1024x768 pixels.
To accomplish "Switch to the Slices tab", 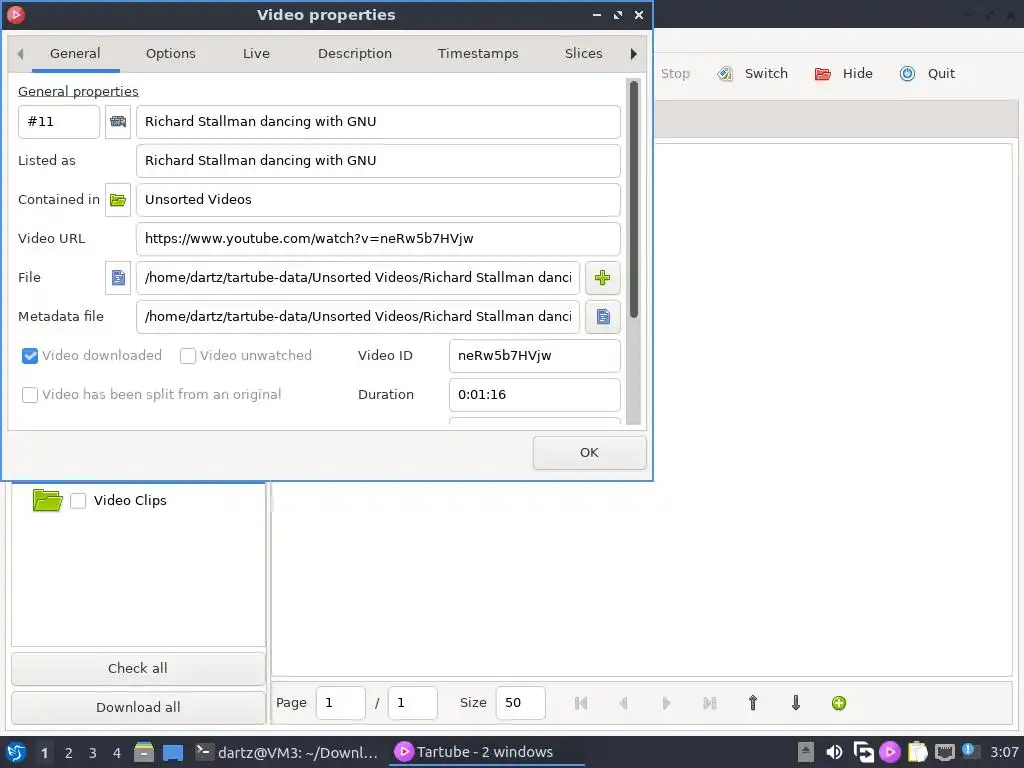I will tap(583, 54).
